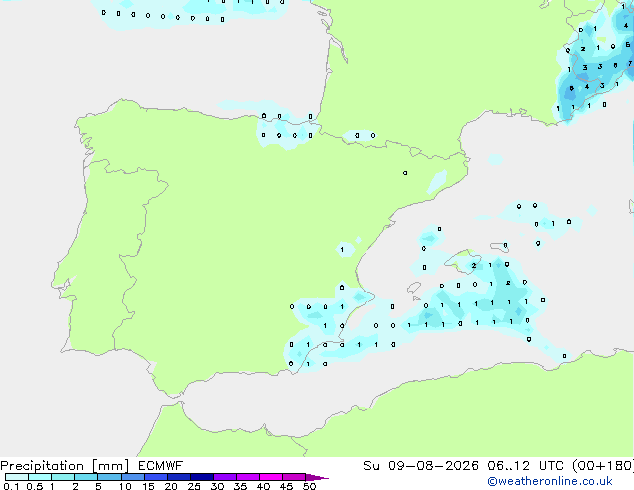
Task: Click the '15' legend scale label
Action: click(148, 486)
